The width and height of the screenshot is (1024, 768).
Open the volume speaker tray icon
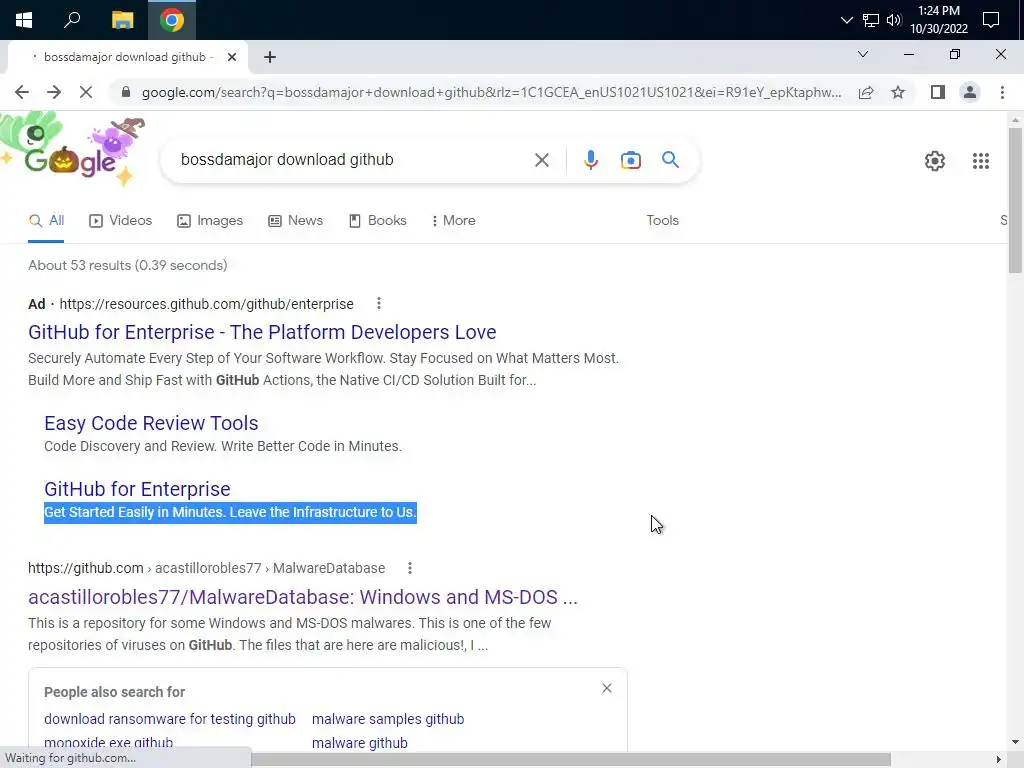894,20
